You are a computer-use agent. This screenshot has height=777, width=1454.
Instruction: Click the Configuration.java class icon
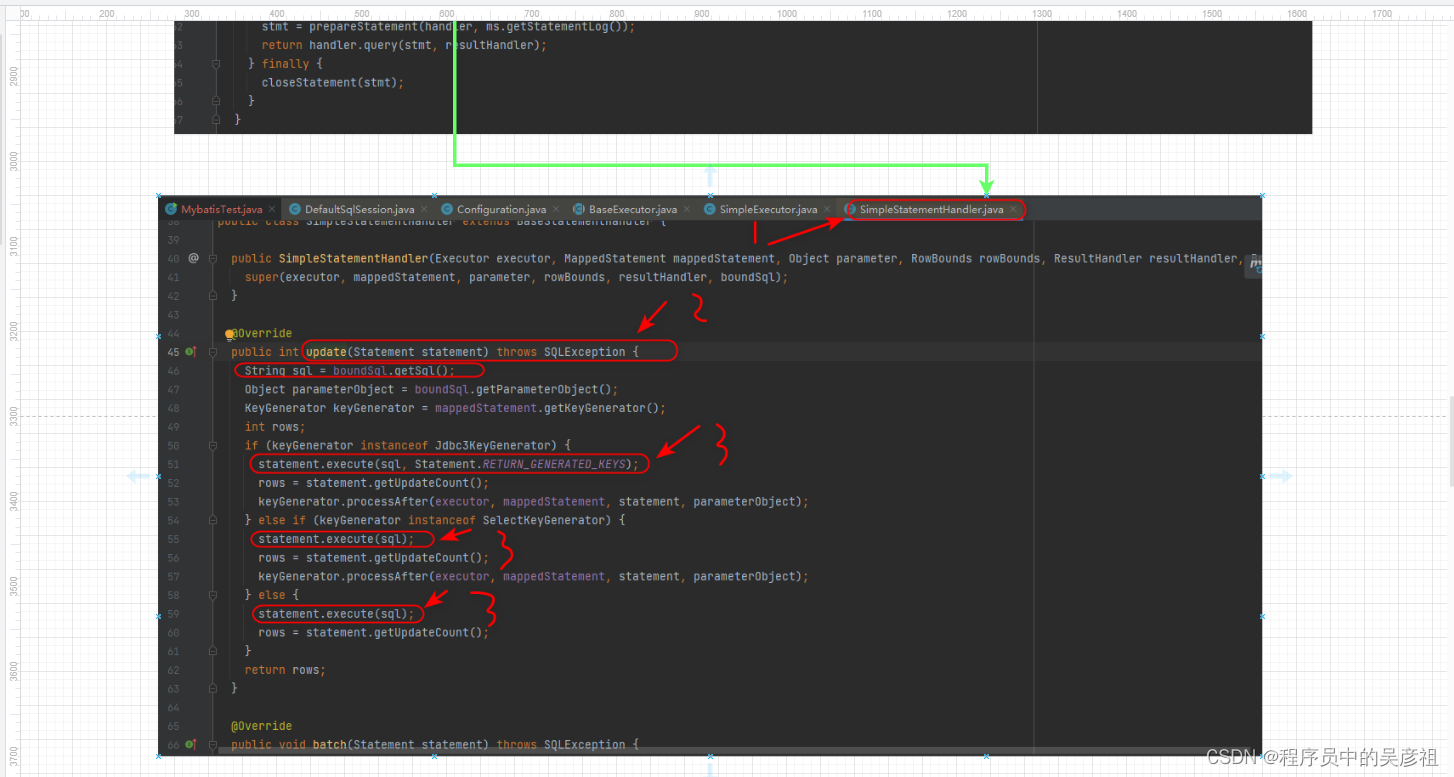click(x=447, y=210)
